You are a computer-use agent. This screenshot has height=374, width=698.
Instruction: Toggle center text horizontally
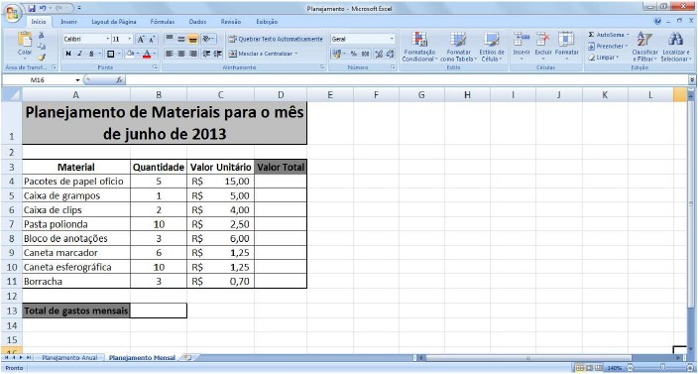(181, 54)
